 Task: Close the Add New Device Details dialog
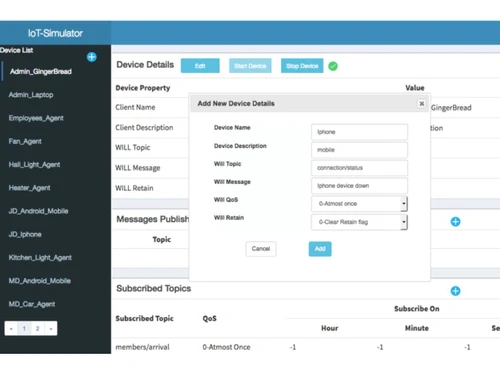click(421, 104)
